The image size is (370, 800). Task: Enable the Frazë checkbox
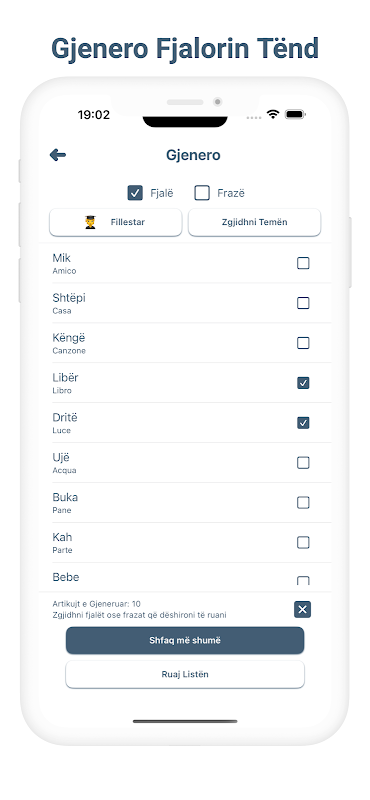click(x=202, y=193)
